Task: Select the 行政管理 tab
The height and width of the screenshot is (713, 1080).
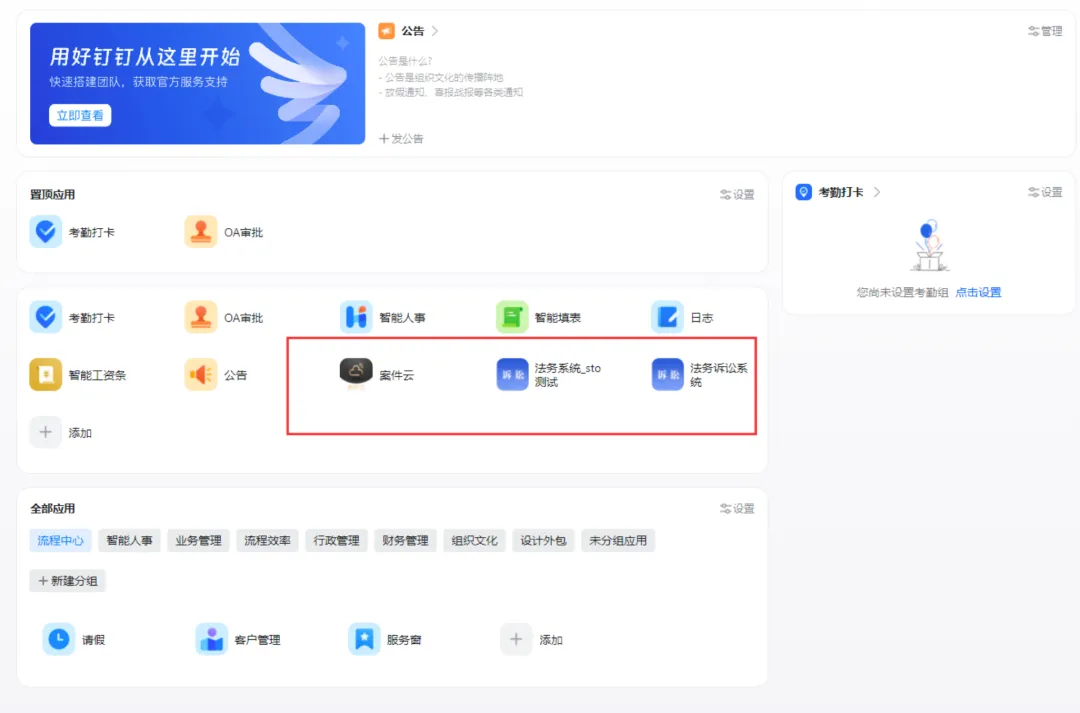Action: pyautogui.click(x=336, y=541)
